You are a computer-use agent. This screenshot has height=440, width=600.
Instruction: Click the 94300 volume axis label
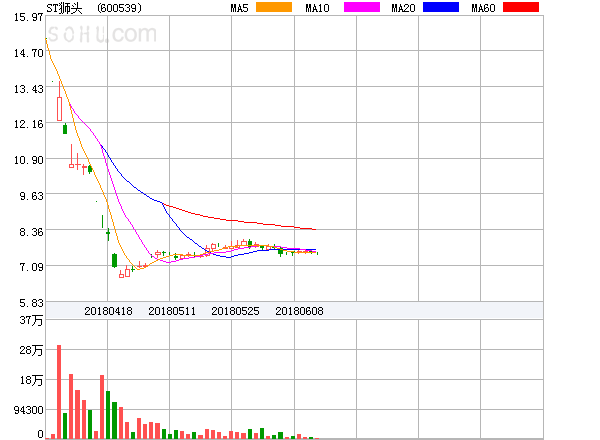[x=28, y=410]
